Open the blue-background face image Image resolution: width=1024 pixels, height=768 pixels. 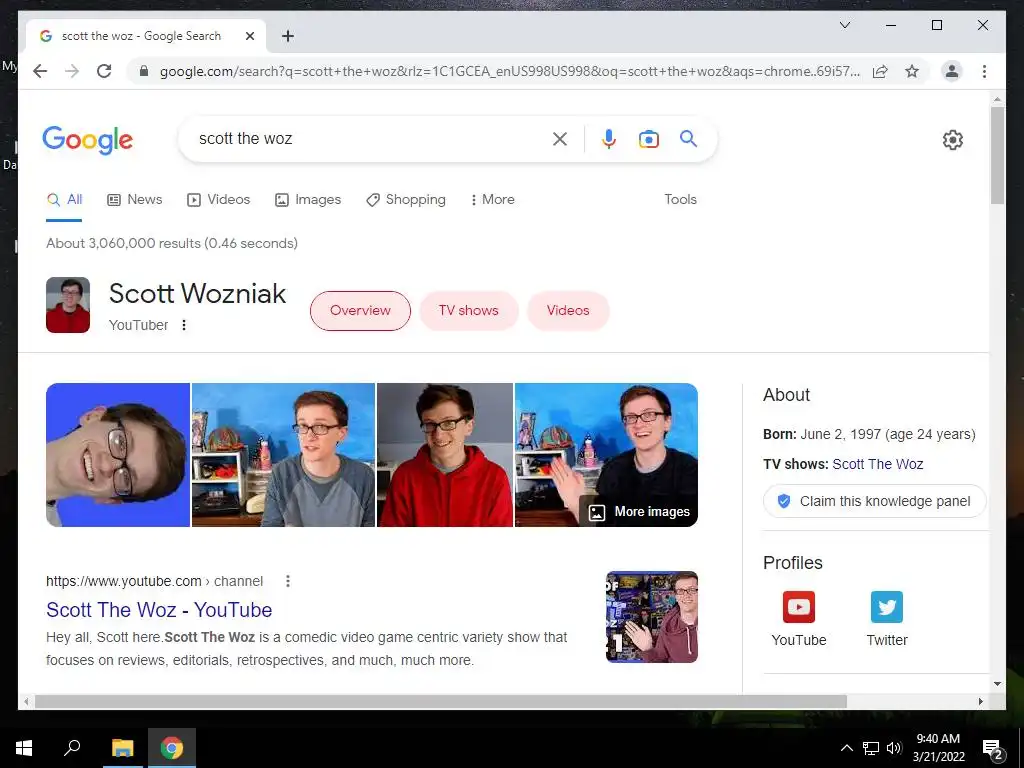[x=118, y=455]
